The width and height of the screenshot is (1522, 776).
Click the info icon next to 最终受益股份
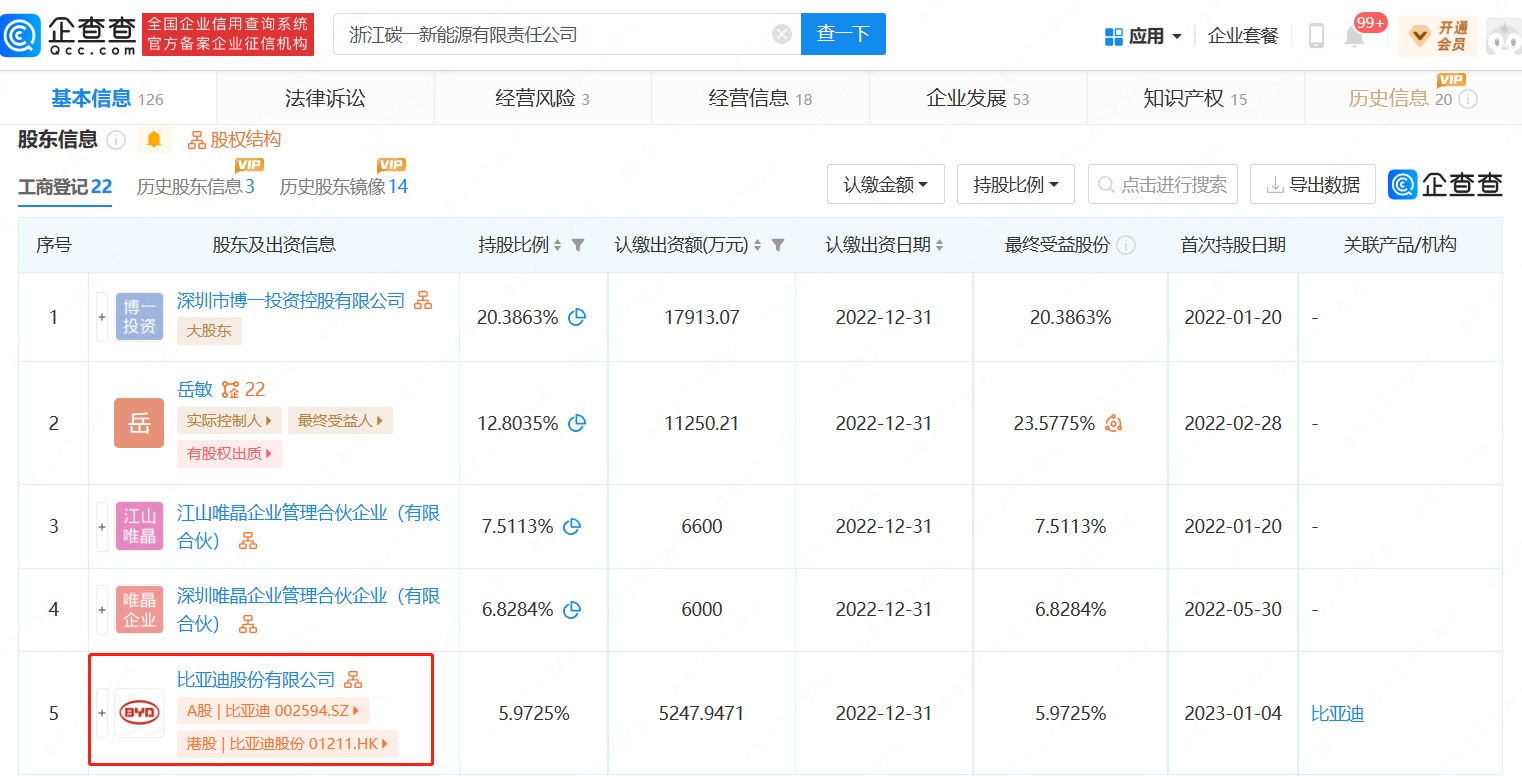pyautogui.click(x=1126, y=245)
